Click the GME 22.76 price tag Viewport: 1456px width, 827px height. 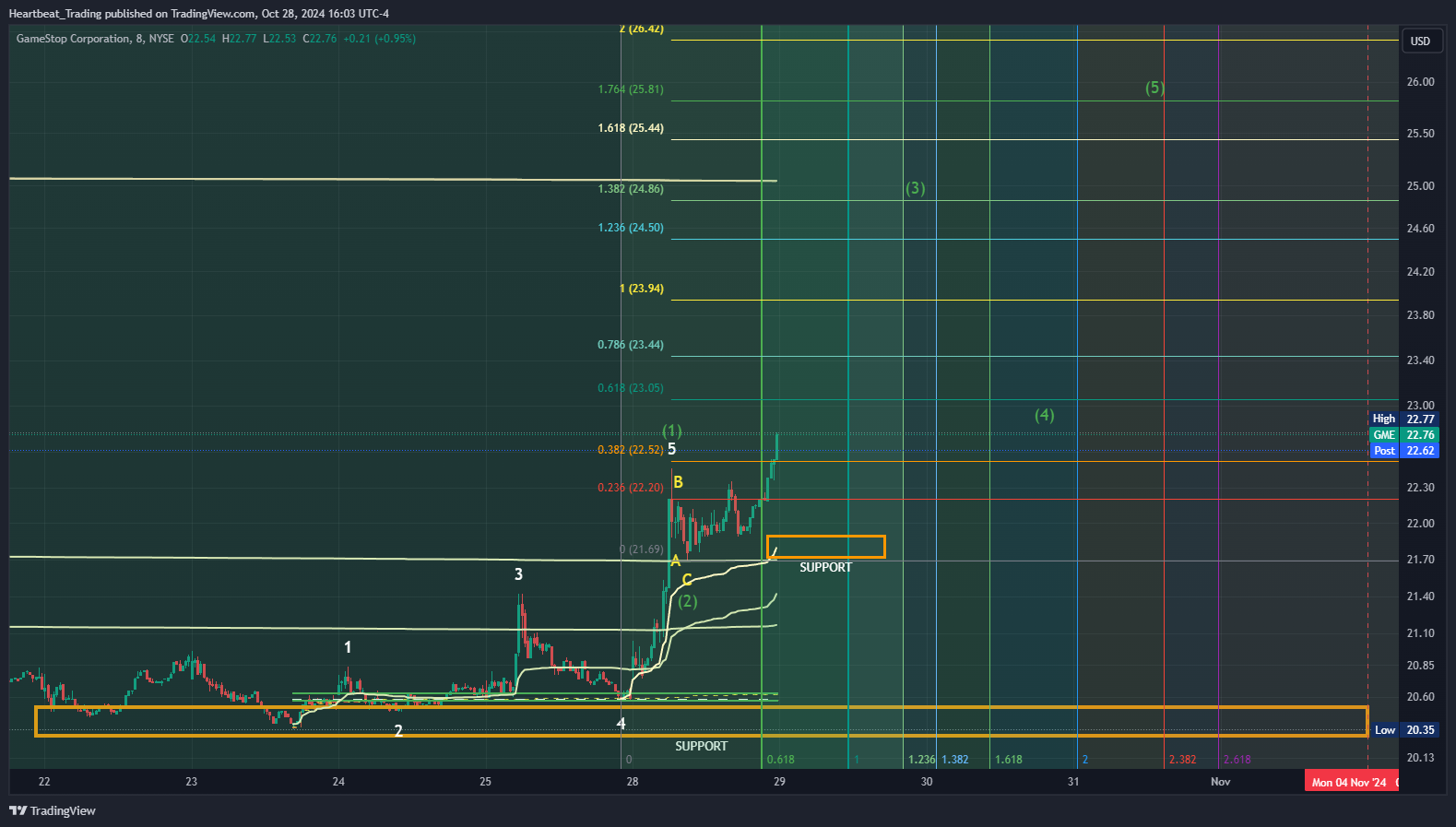(1403, 434)
